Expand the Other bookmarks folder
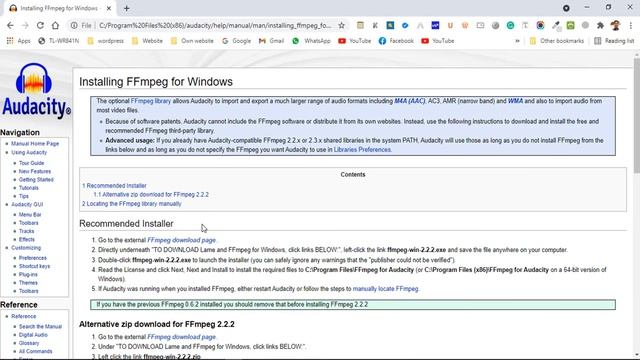The image size is (640, 360). 557,41
